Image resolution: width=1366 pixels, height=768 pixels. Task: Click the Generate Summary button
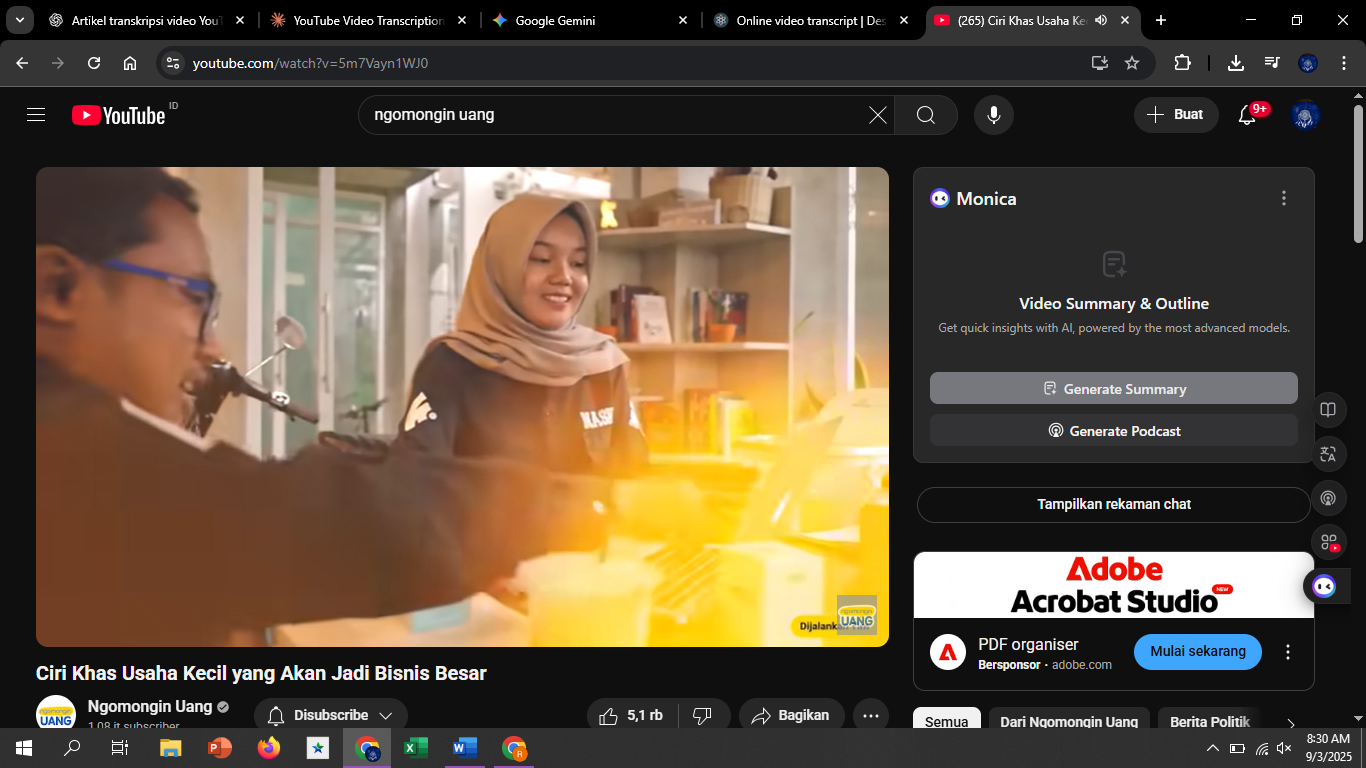[1113, 388]
